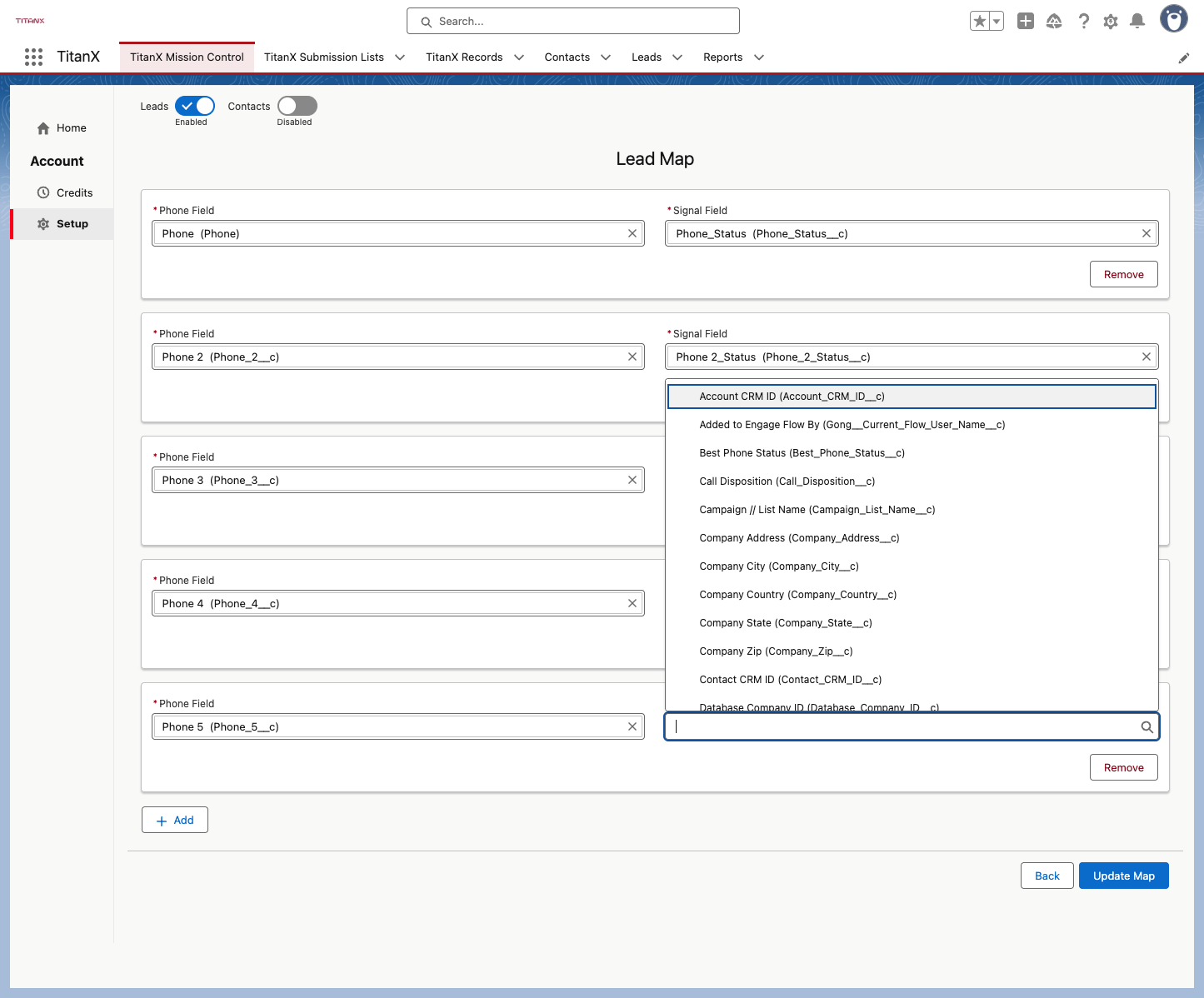Open the Notifications bell icon

1137,22
